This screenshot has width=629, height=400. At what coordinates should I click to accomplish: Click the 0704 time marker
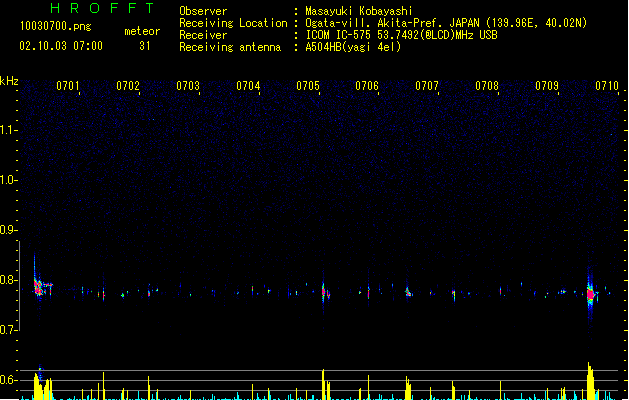[x=248, y=86]
